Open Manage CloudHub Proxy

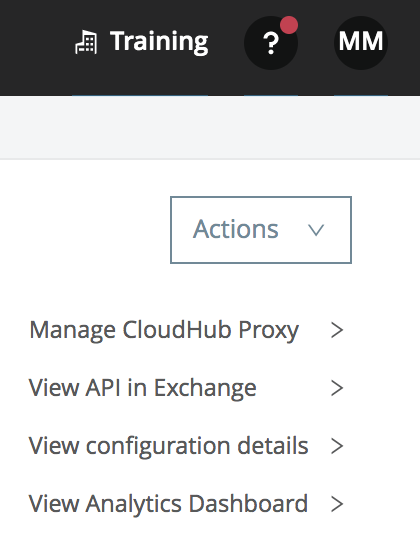[164, 330]
